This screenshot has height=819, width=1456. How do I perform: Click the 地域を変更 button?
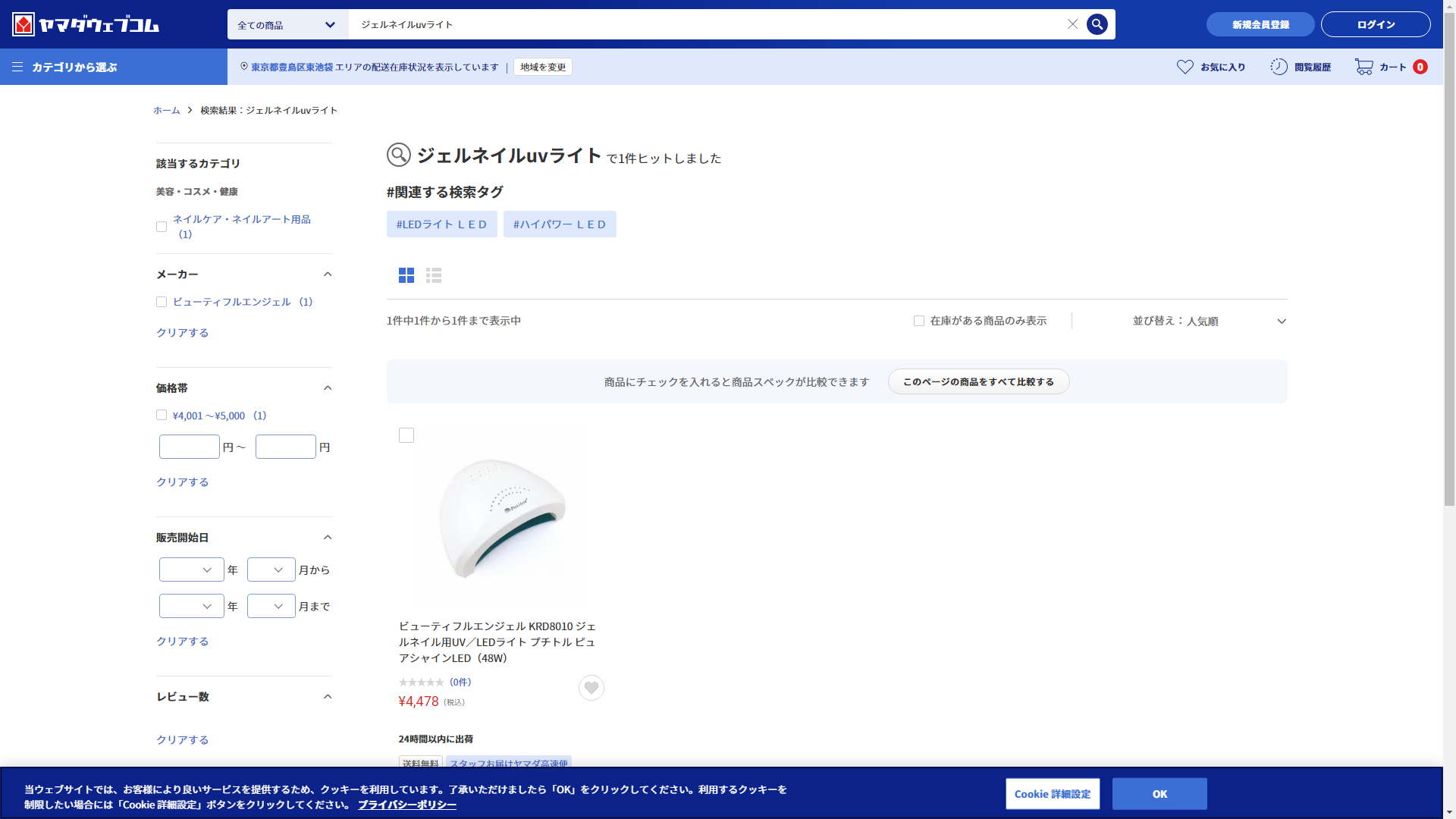(543, 67)
